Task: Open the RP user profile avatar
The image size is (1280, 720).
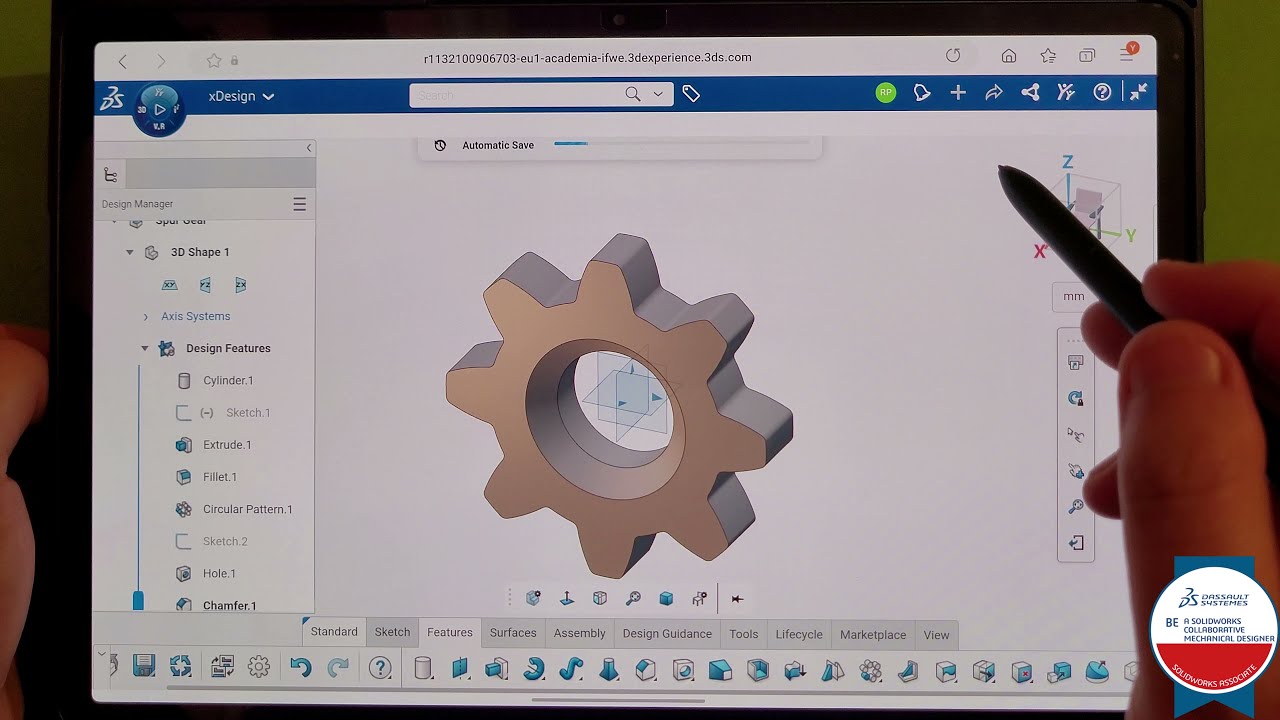Action: coord(885,93)
